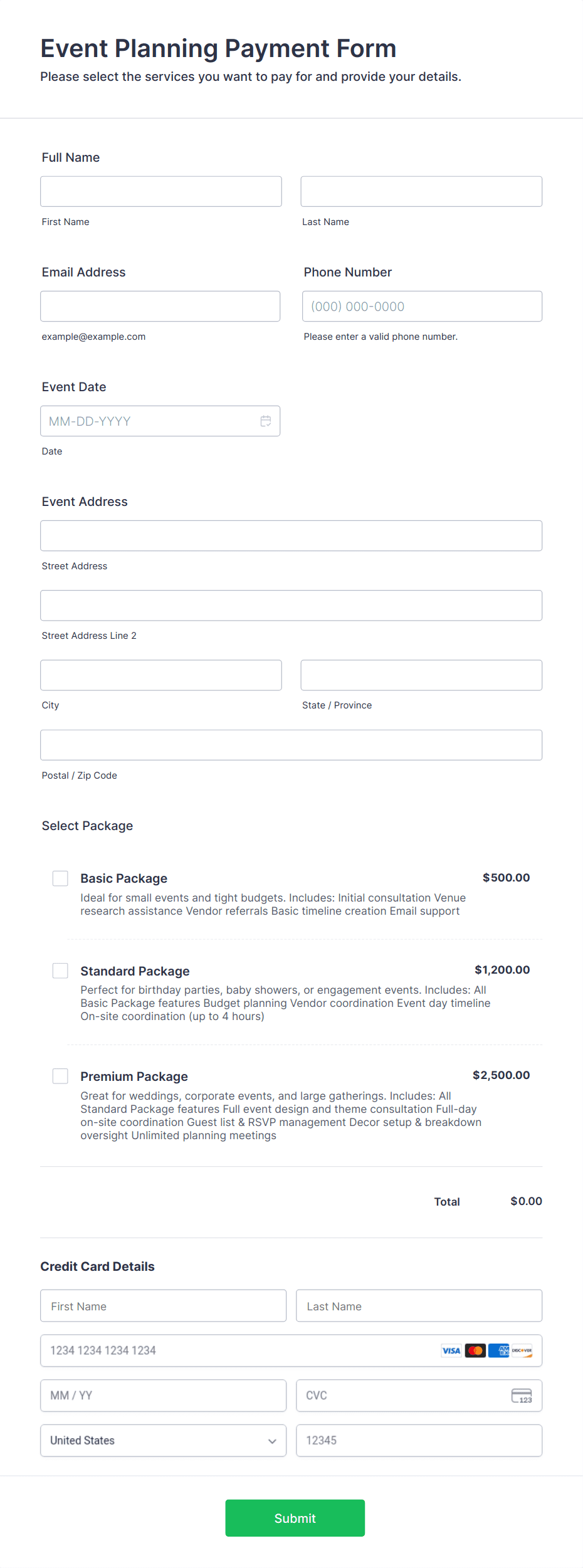The height and width of the screenshot is (1568, 583).
Task: Click the American Express icon
Action: 499,1350
